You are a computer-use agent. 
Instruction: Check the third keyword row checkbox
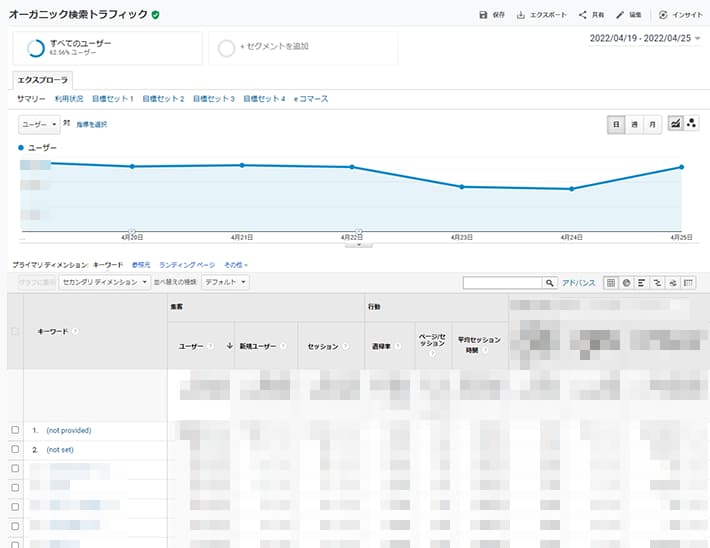pyautogui.click(x=15, y=468)
